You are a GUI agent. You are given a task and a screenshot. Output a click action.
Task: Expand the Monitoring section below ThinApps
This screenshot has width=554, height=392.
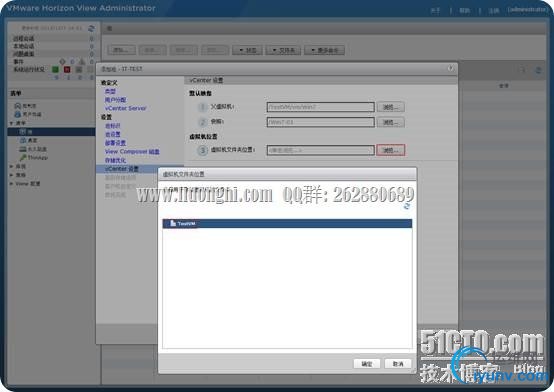11,166
